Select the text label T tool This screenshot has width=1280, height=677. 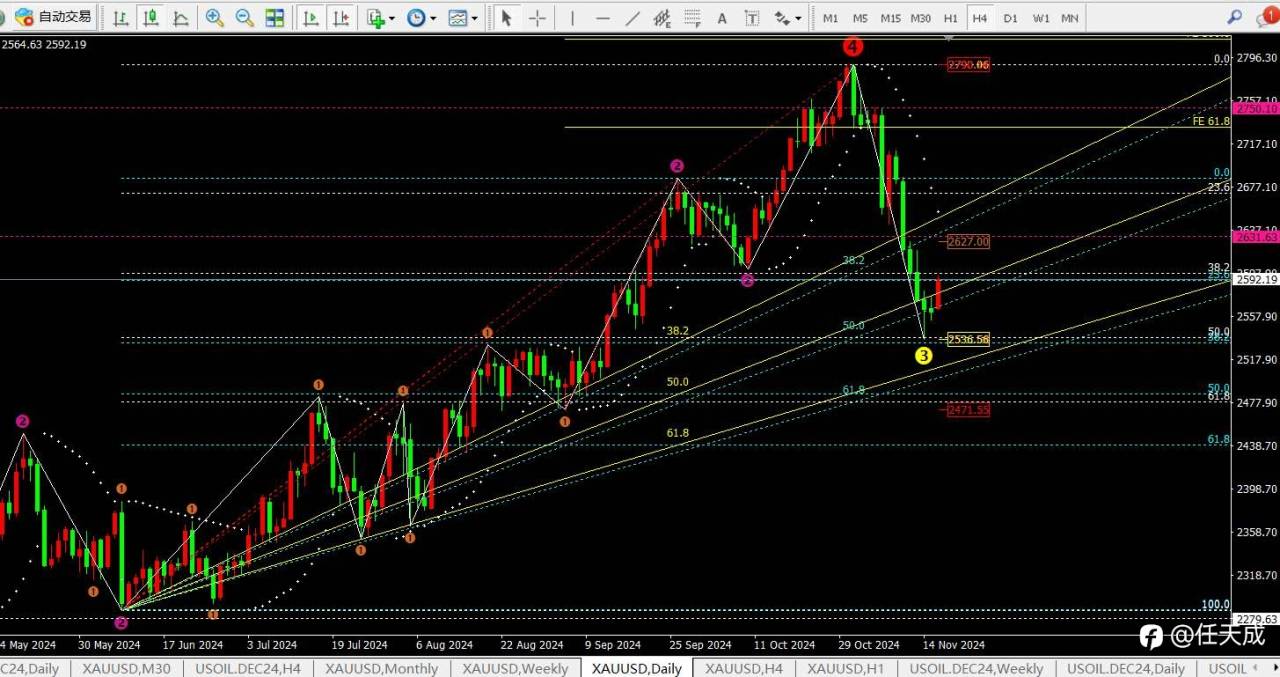point(752,17)
